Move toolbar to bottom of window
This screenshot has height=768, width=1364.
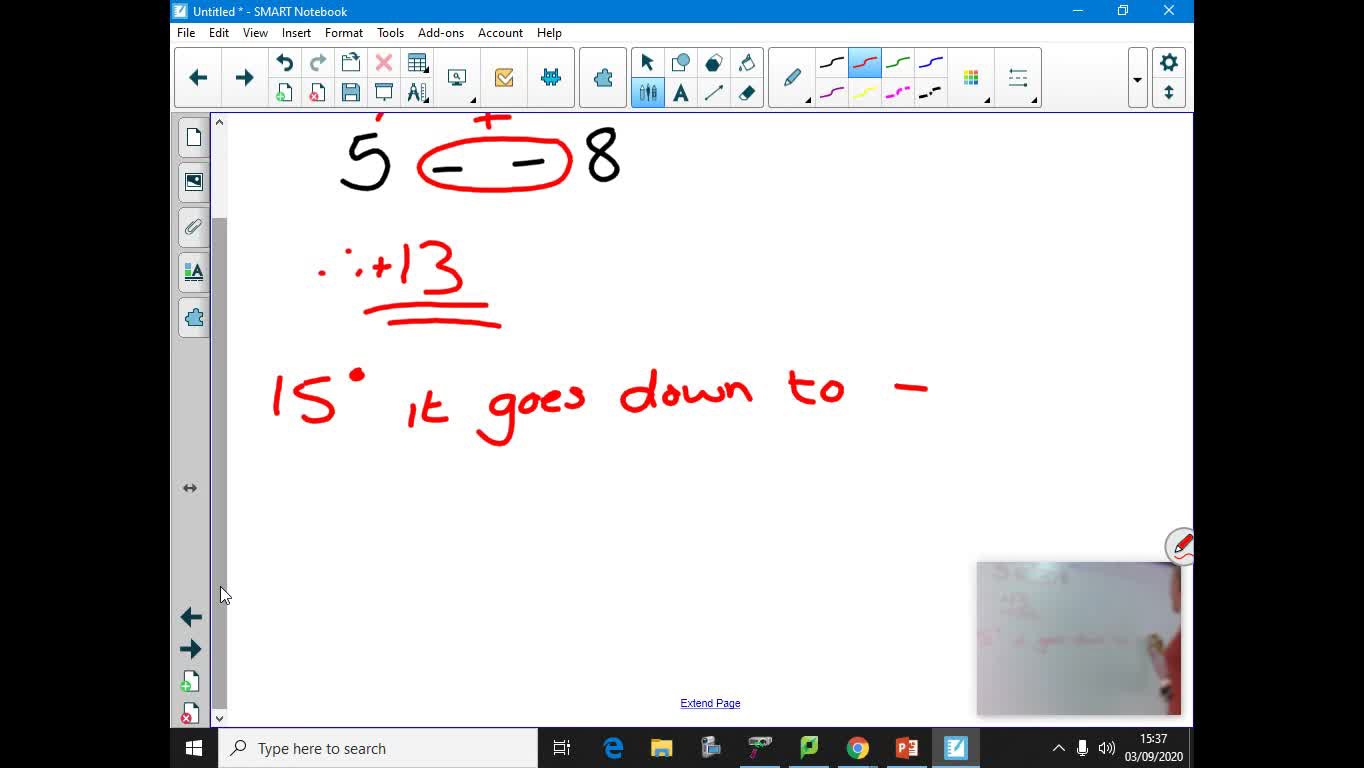click(x=1168, y=93)
